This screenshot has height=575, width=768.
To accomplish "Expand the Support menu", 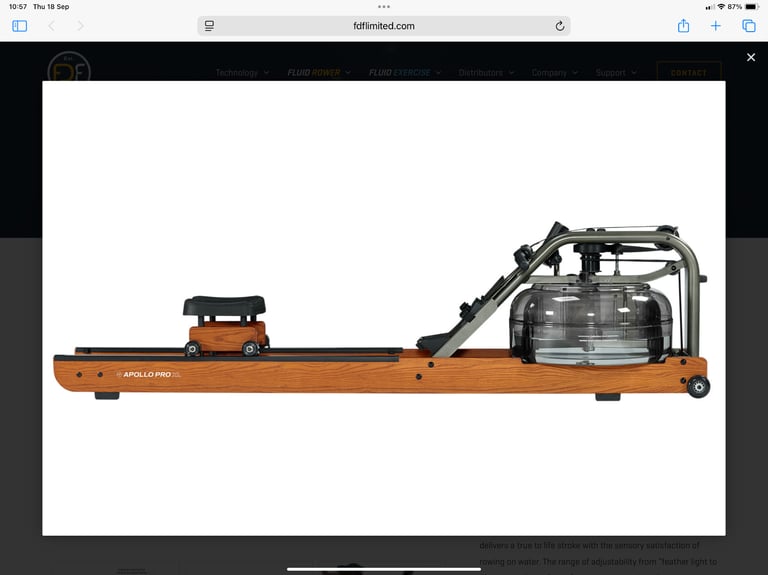I will 616,72.
